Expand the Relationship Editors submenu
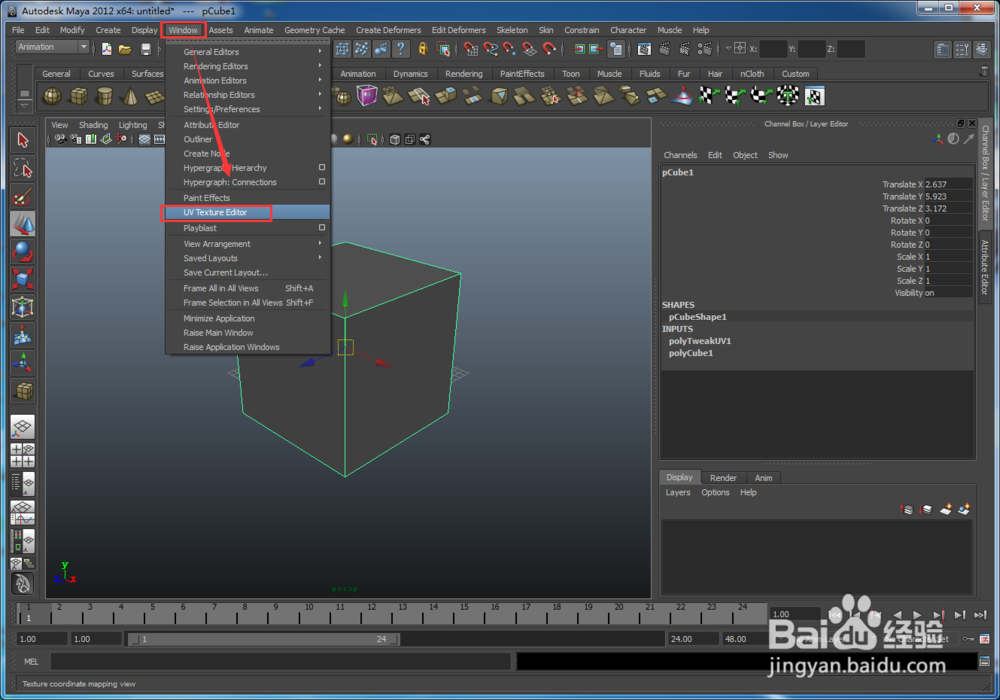 pos(247,94)
